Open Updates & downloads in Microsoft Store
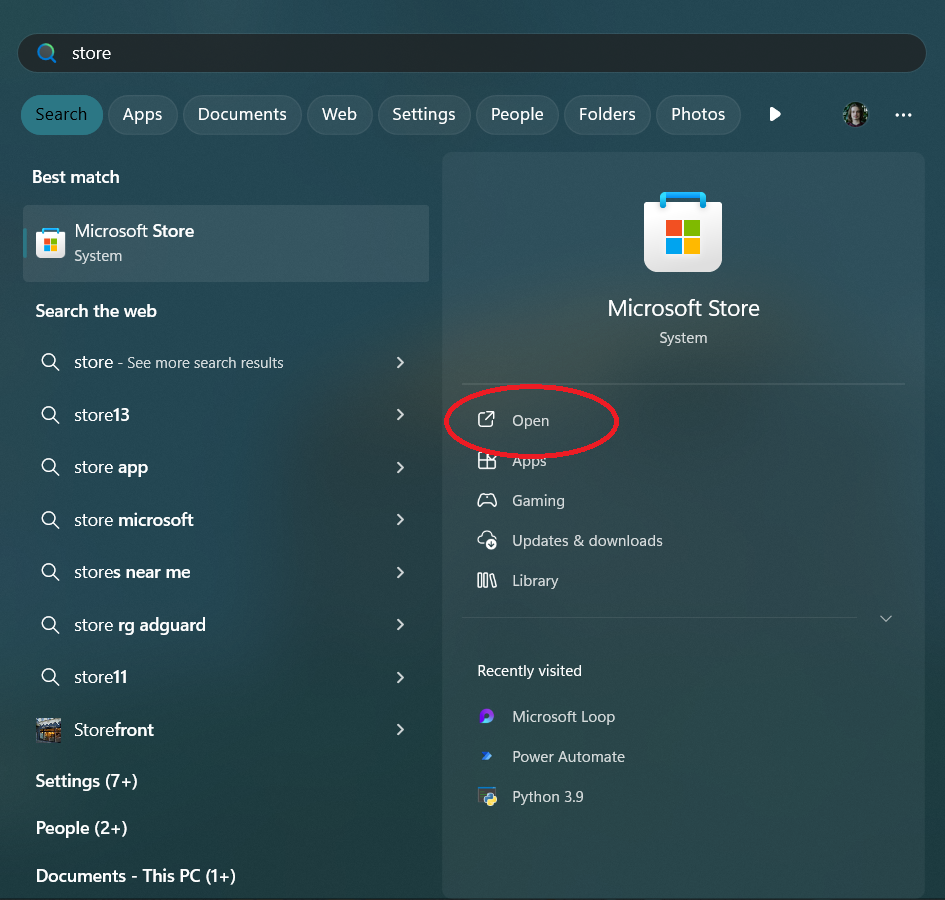Viewport: 945px width, 900px height. [x=587, y=541]
